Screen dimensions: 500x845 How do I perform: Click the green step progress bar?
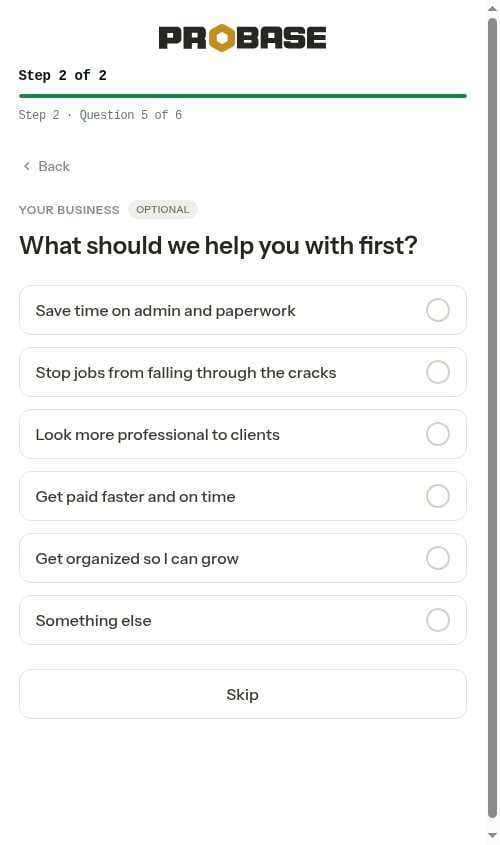tap(242, 96)
